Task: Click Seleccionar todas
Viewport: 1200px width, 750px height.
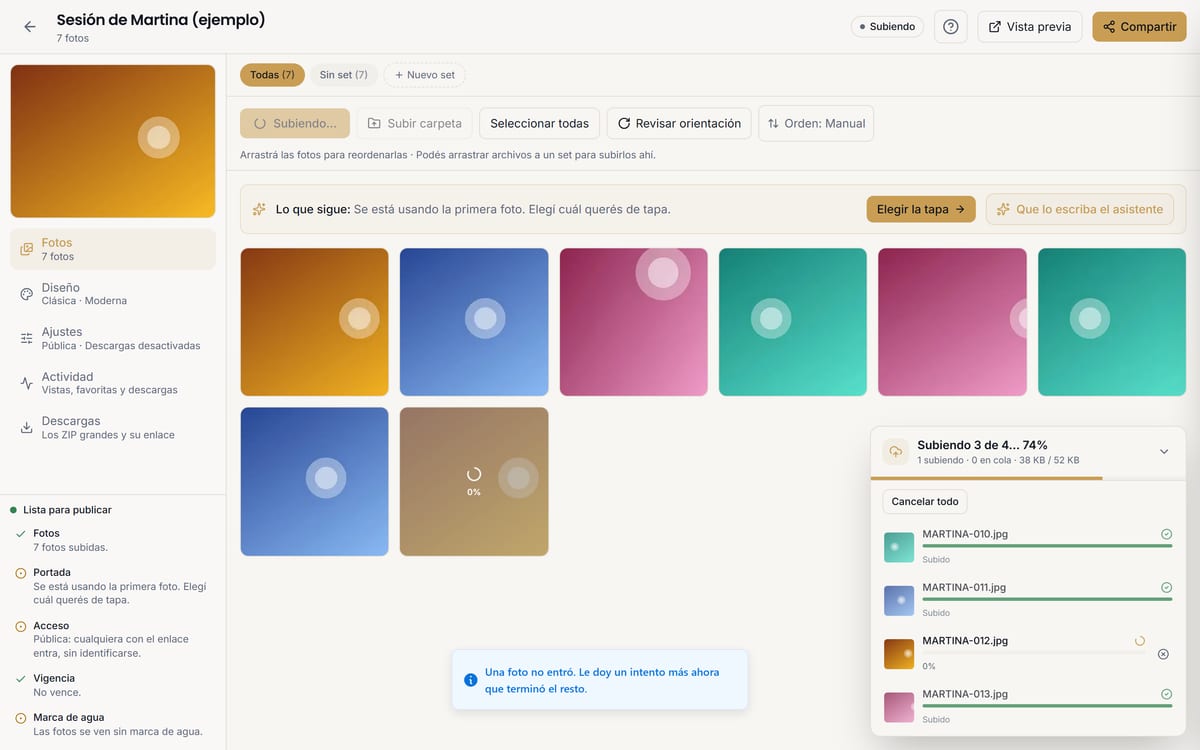Action: tap(539, 123)
